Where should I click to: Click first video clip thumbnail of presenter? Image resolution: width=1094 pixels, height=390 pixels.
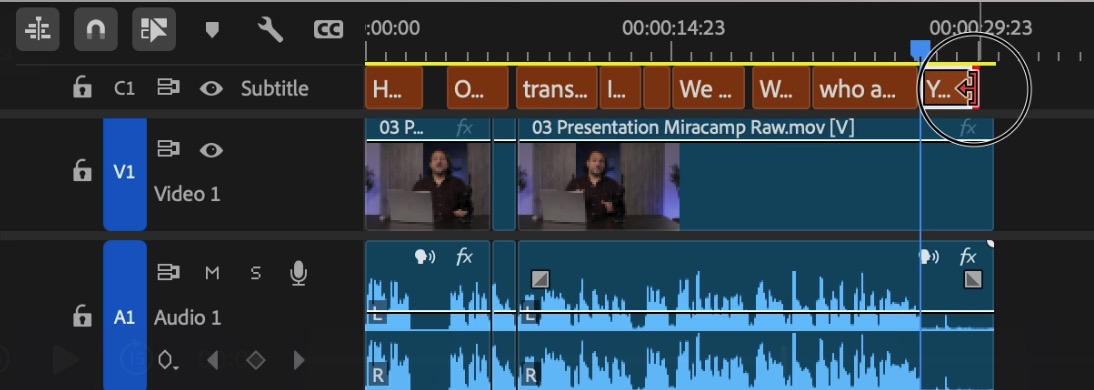tap(428, 186)
